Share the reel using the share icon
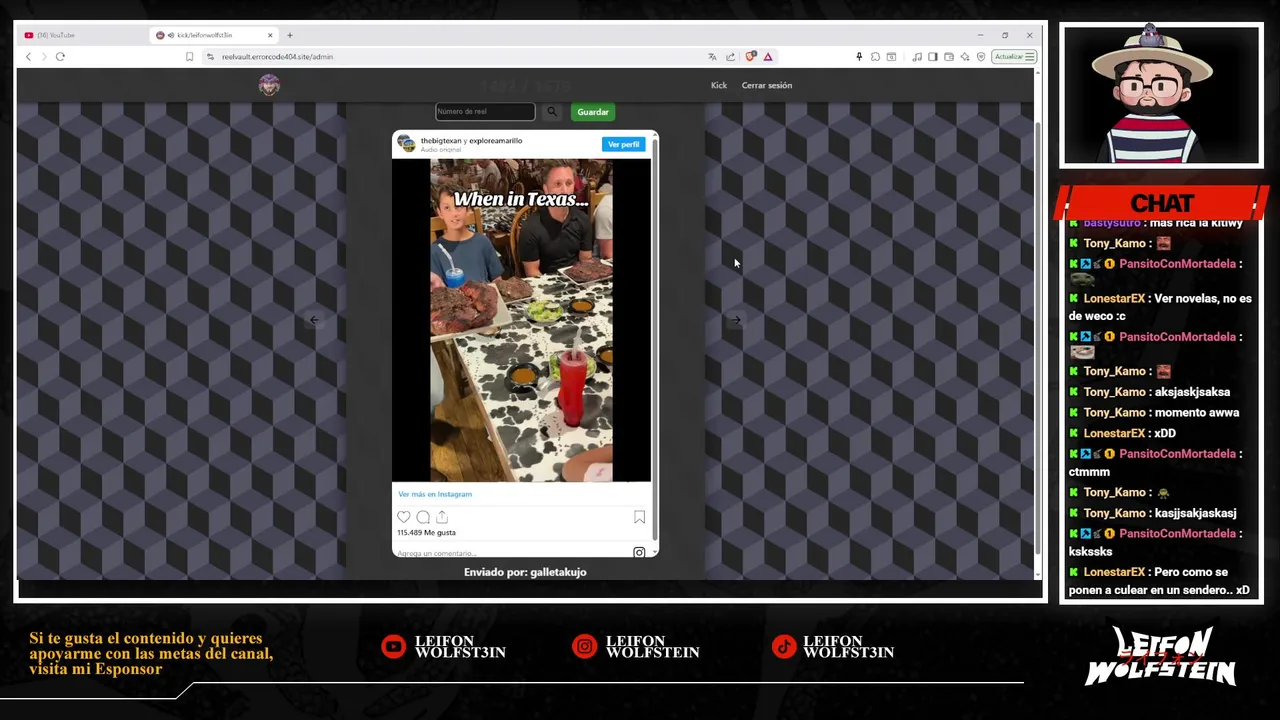The image size is (1280, 720). [x=442, y=517]
